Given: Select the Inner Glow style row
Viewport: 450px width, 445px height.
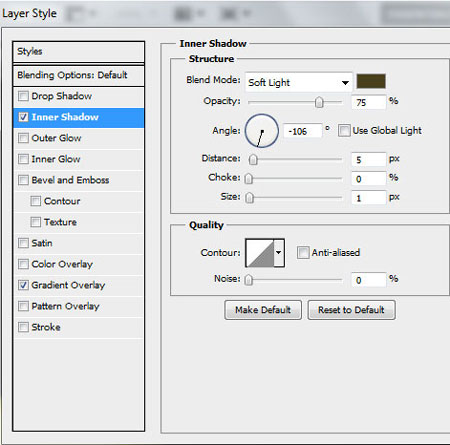Looking at the screenshot, I should coord(79,159).
